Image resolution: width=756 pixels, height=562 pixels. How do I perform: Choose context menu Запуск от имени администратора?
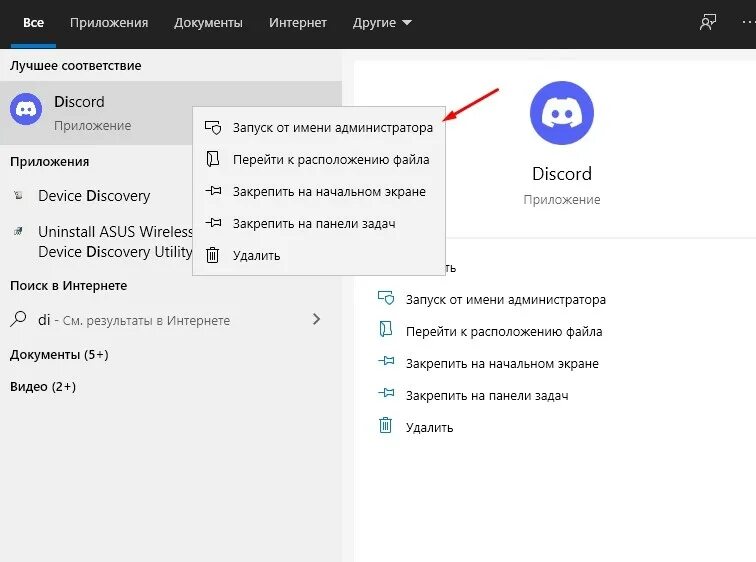[319, 128]
